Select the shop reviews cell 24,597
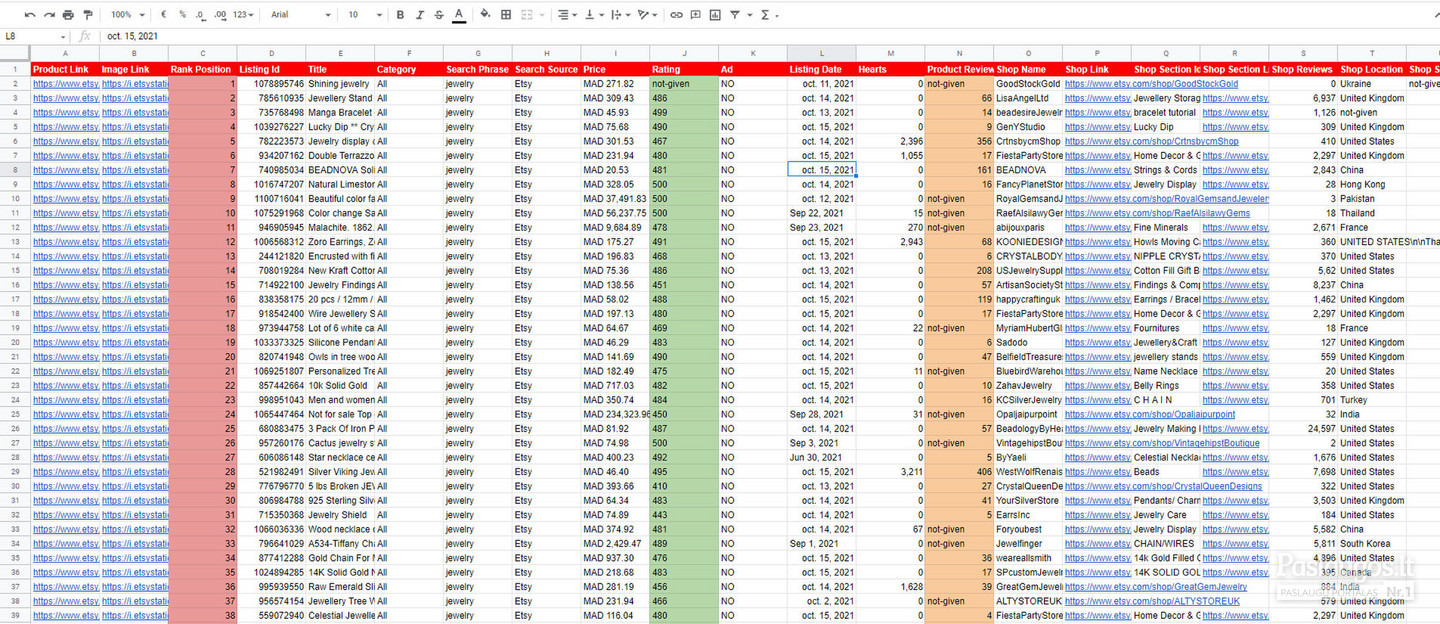This screenshot has width=1440, height=624. click(x=1303, y=429)
